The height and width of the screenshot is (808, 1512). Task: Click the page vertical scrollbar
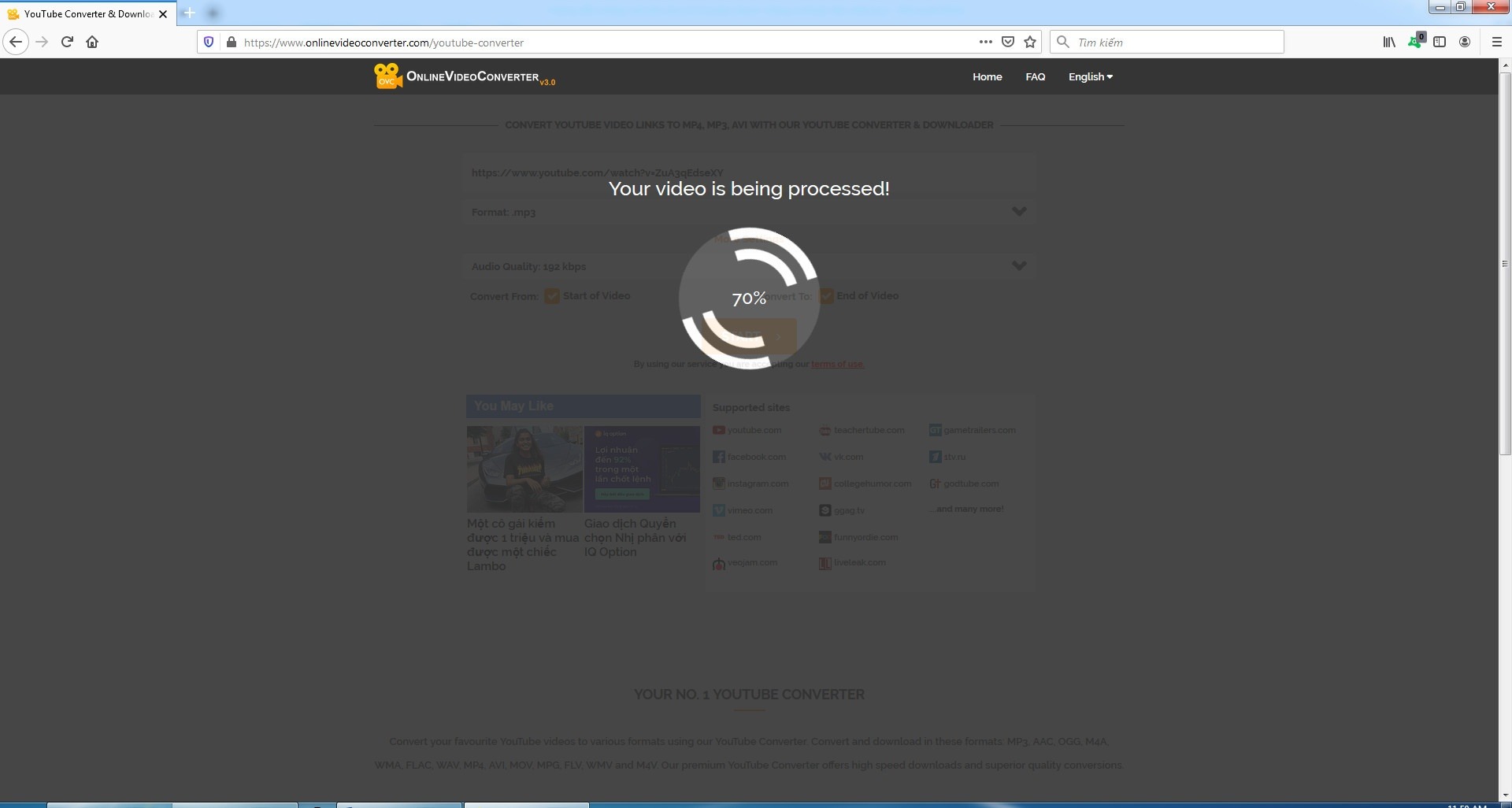pyautogui.click(x=1505, y=264)
